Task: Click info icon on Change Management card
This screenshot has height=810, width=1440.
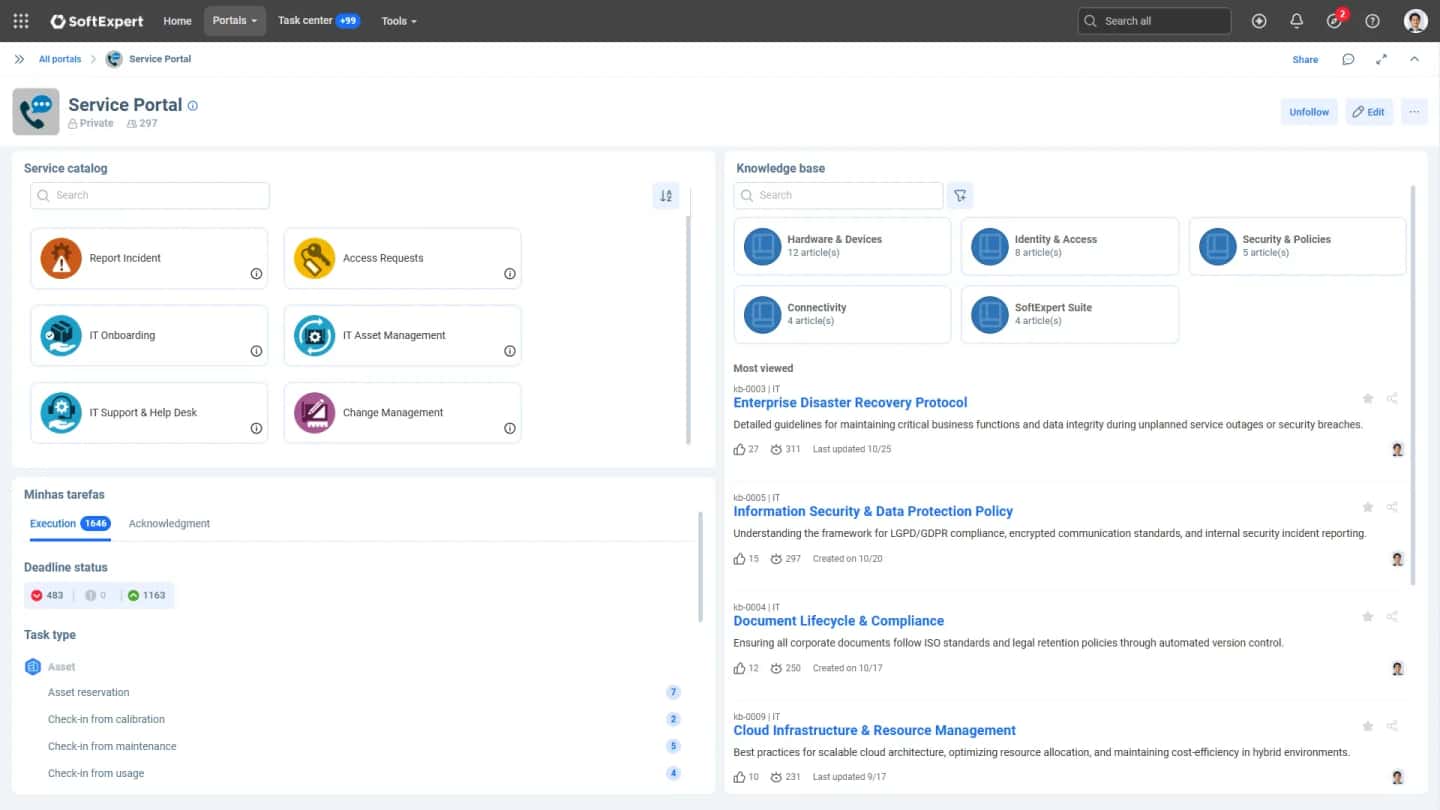Action: pyautogui.click(x=510, y=428)
